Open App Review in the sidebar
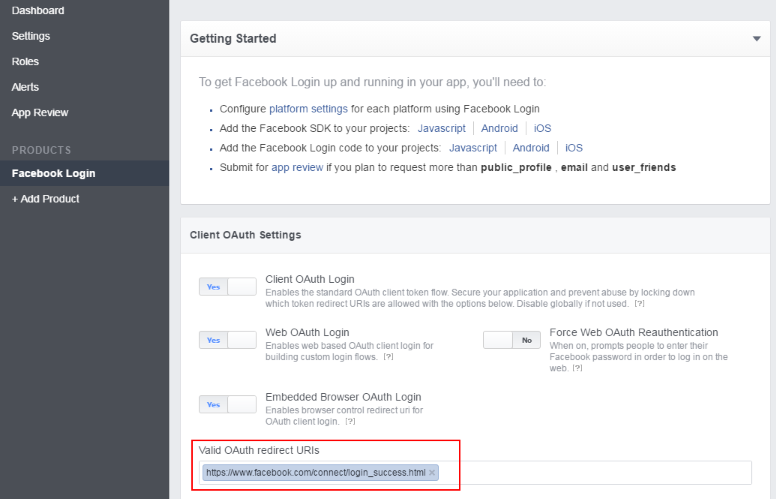 click(40, 113)
